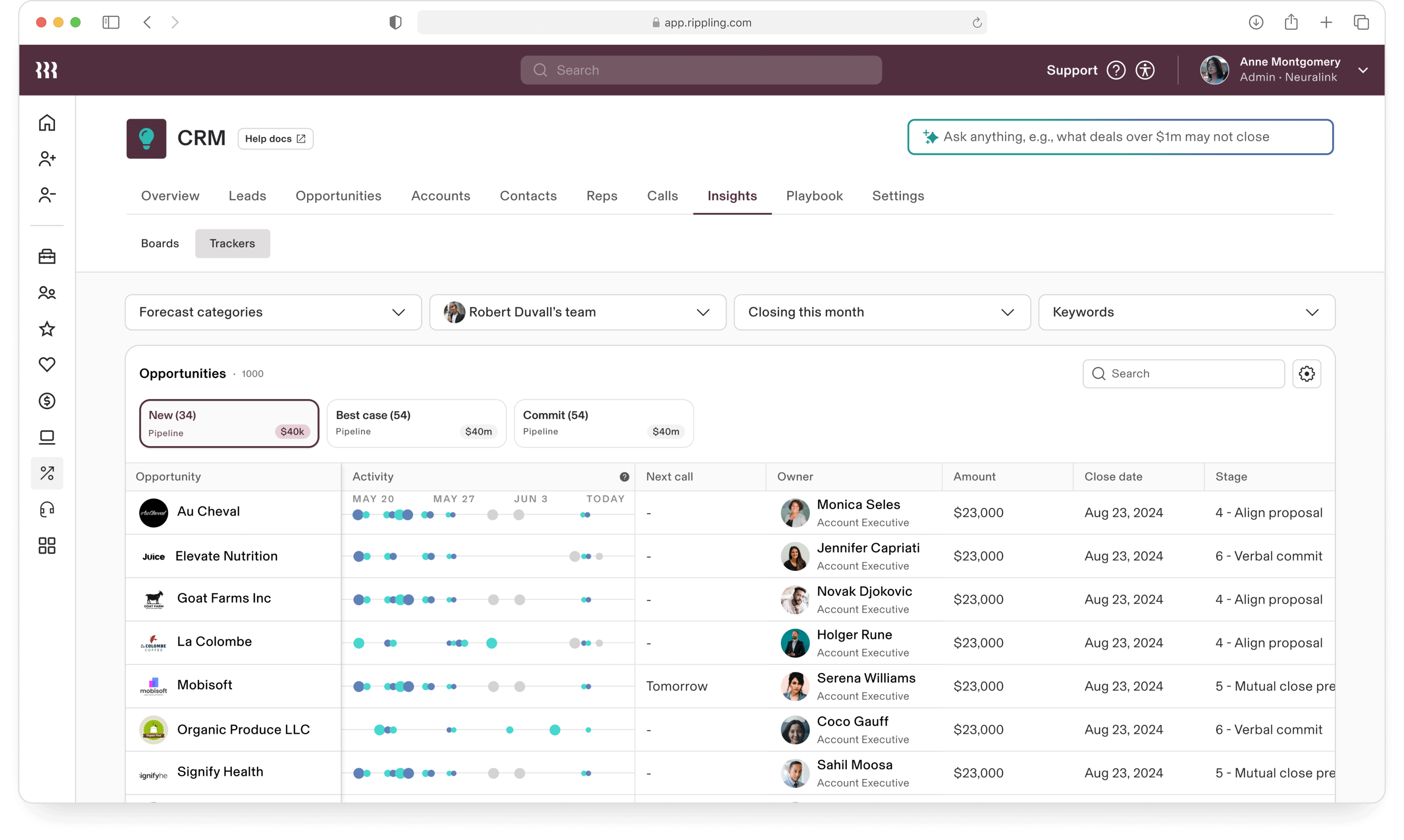The image size is (1404, 840).
Task: Open the Mobisoft opportunity
Action: coord(204,685)
